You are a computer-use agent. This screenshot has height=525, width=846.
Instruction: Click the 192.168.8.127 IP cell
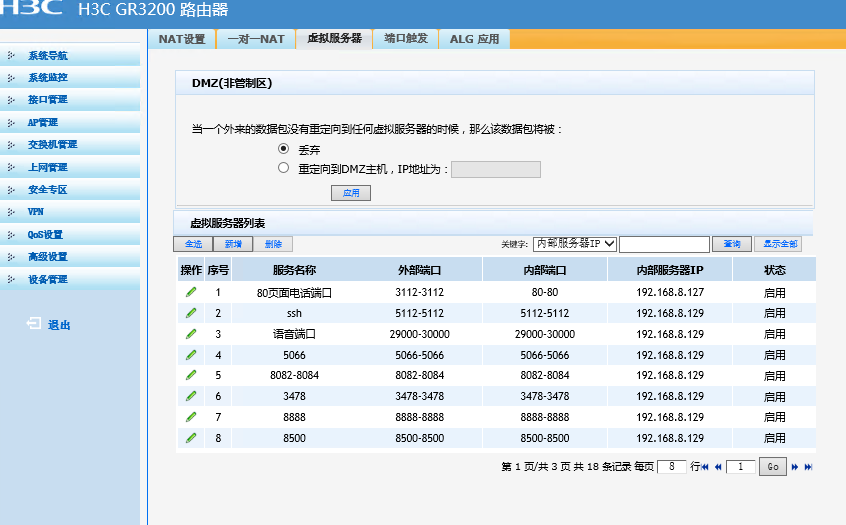coord(670,292)
